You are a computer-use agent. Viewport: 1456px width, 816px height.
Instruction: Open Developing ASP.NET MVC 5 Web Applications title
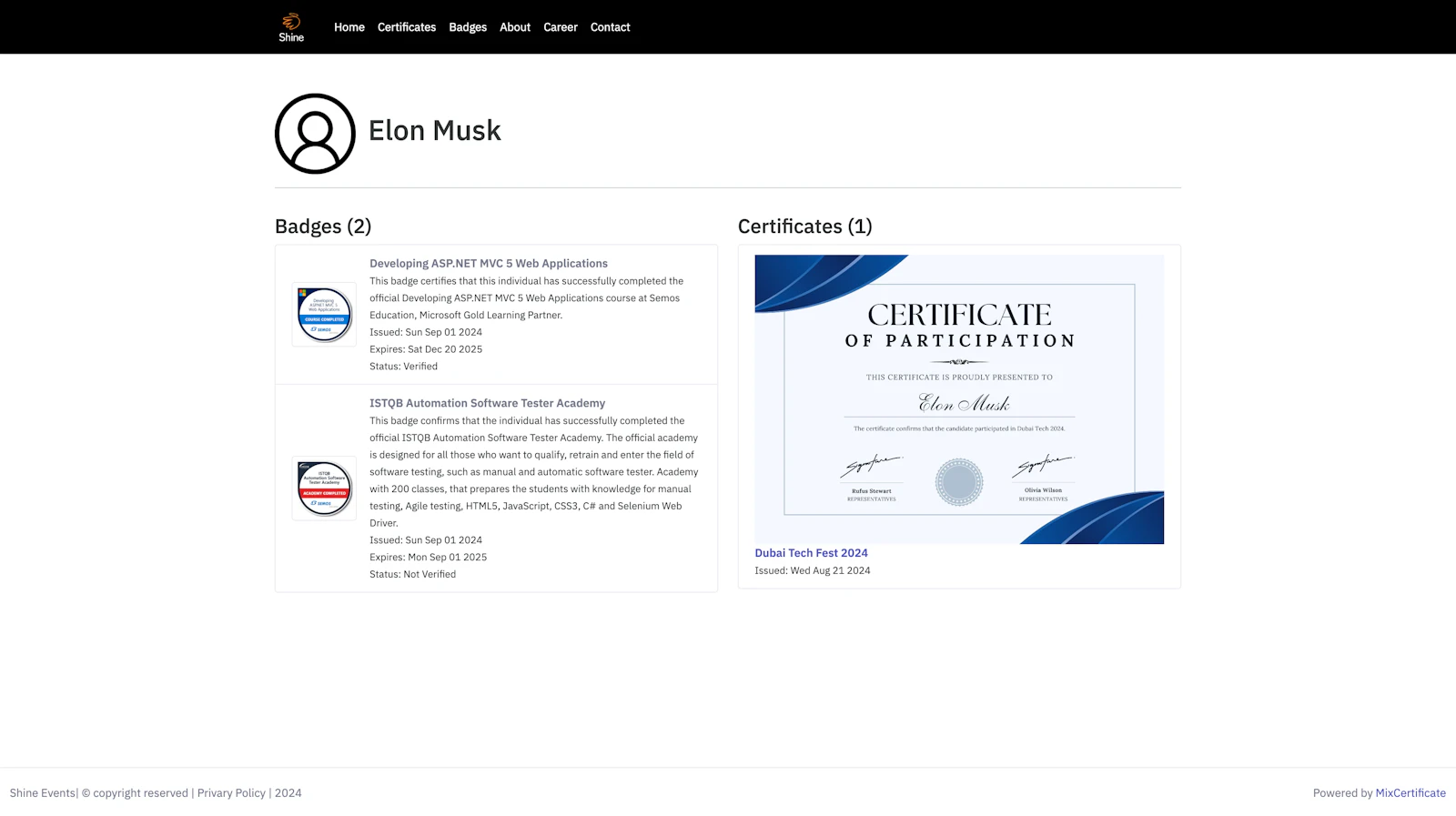pos(489,264)
